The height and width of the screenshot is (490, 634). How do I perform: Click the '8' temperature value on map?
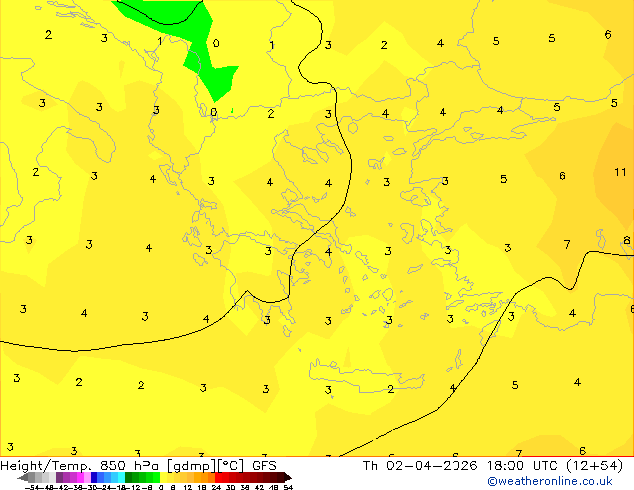627,240
